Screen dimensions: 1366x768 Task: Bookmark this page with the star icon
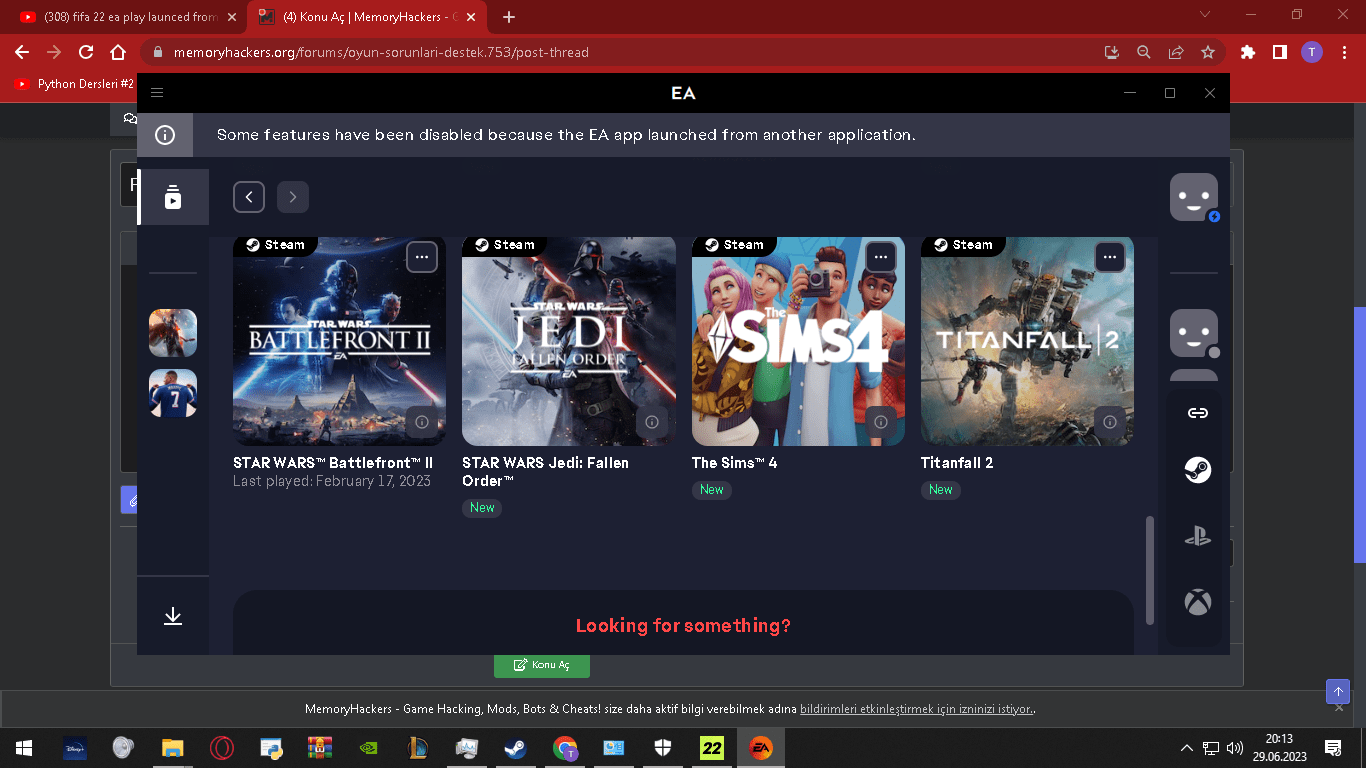[x=1208, y=52]
